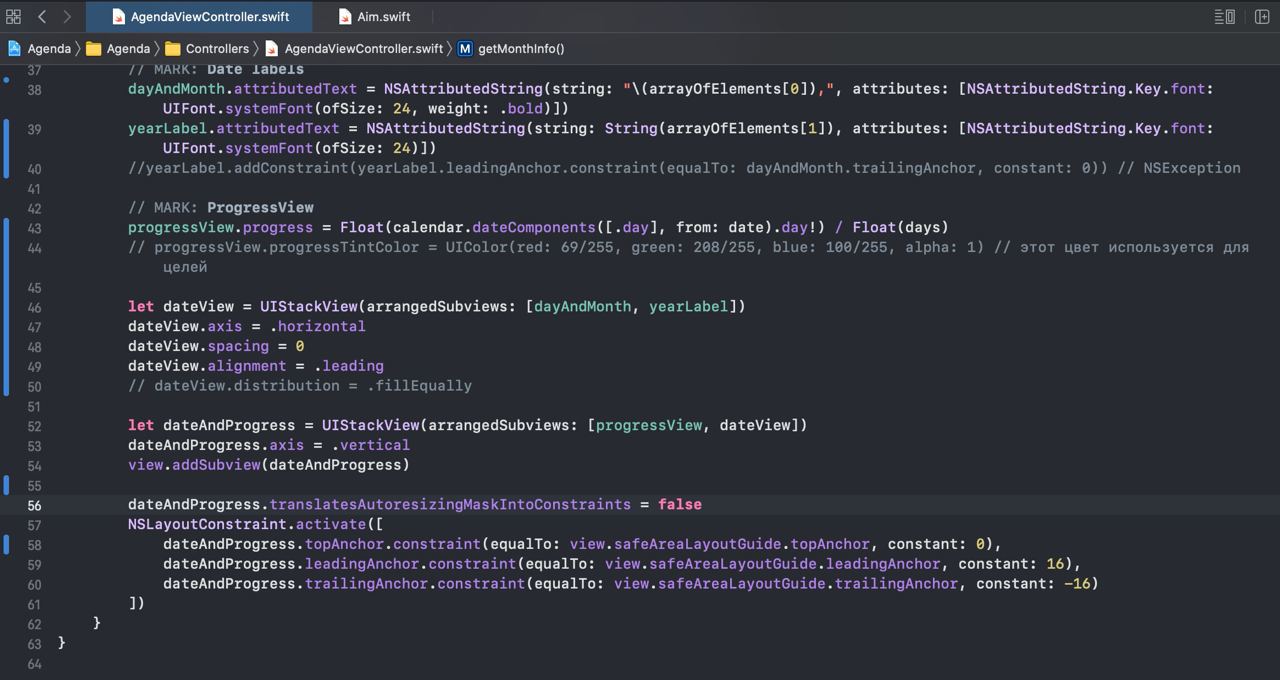The image size is (1280, 680).
Task: Open the related items grid menu
Action: tap(14, 17)
